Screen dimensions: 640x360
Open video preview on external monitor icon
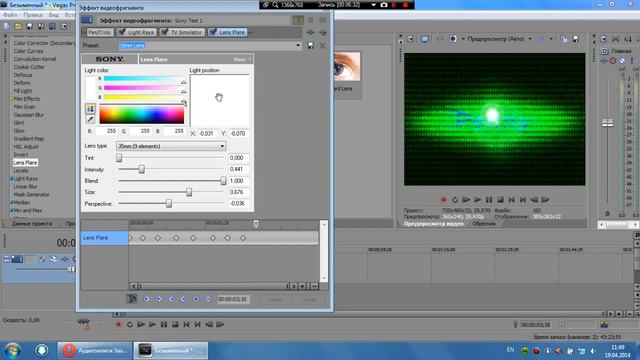pos(425,39)
